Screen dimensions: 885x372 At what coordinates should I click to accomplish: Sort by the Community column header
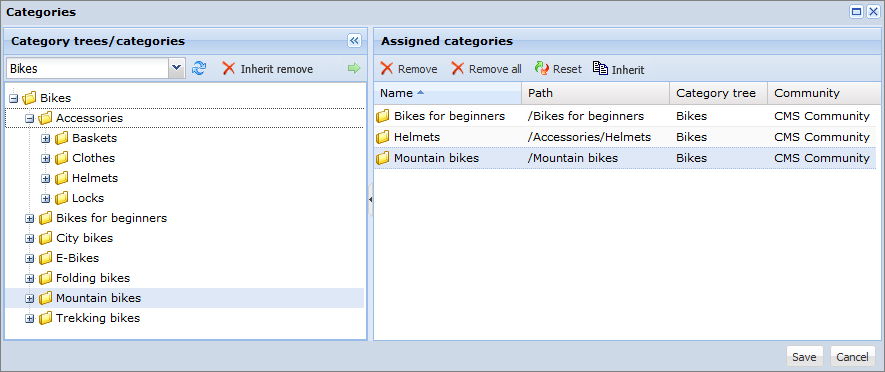pos(824,93)
